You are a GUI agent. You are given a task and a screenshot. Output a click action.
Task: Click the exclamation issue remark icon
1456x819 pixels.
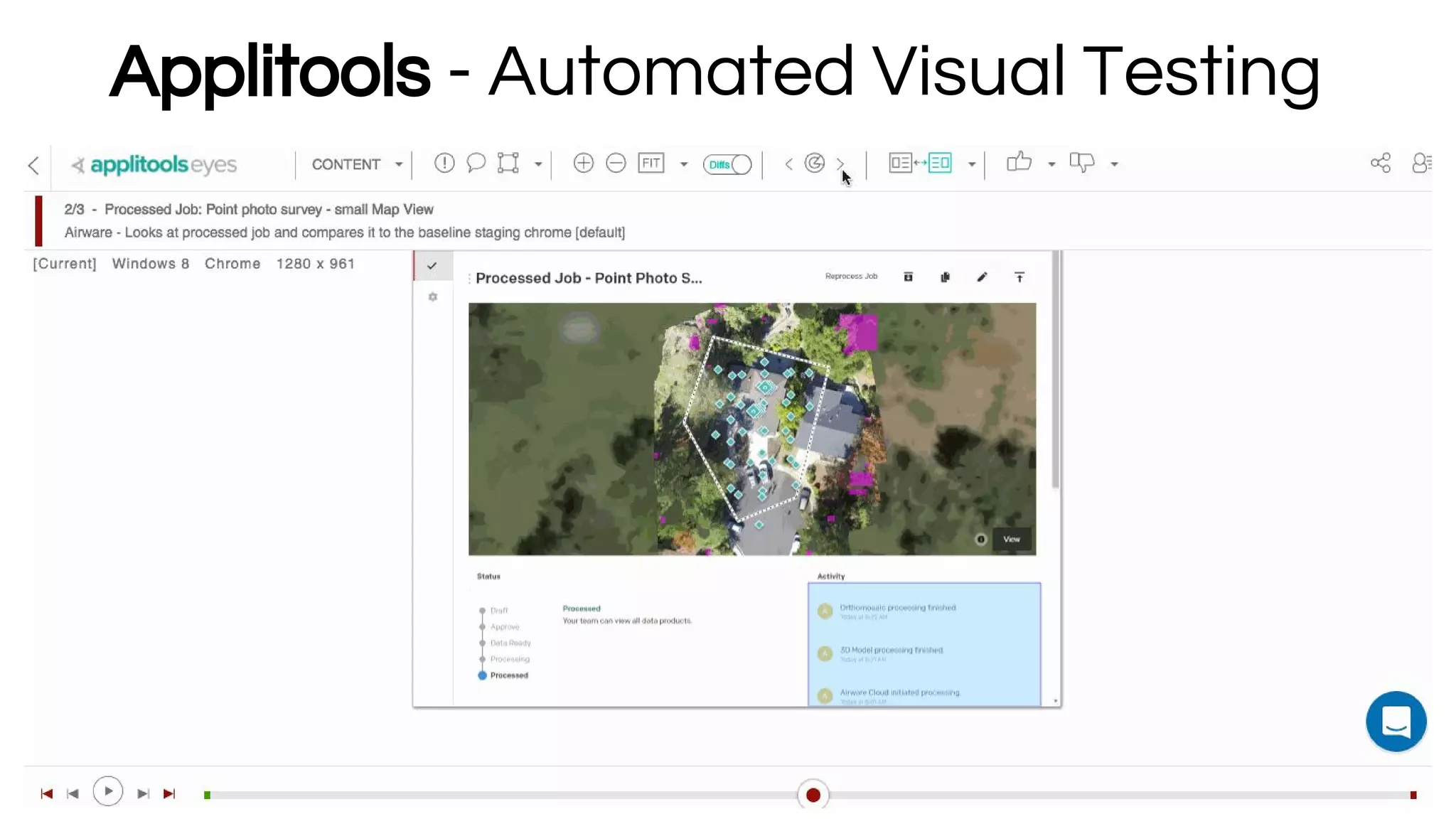tap(444, 163)
